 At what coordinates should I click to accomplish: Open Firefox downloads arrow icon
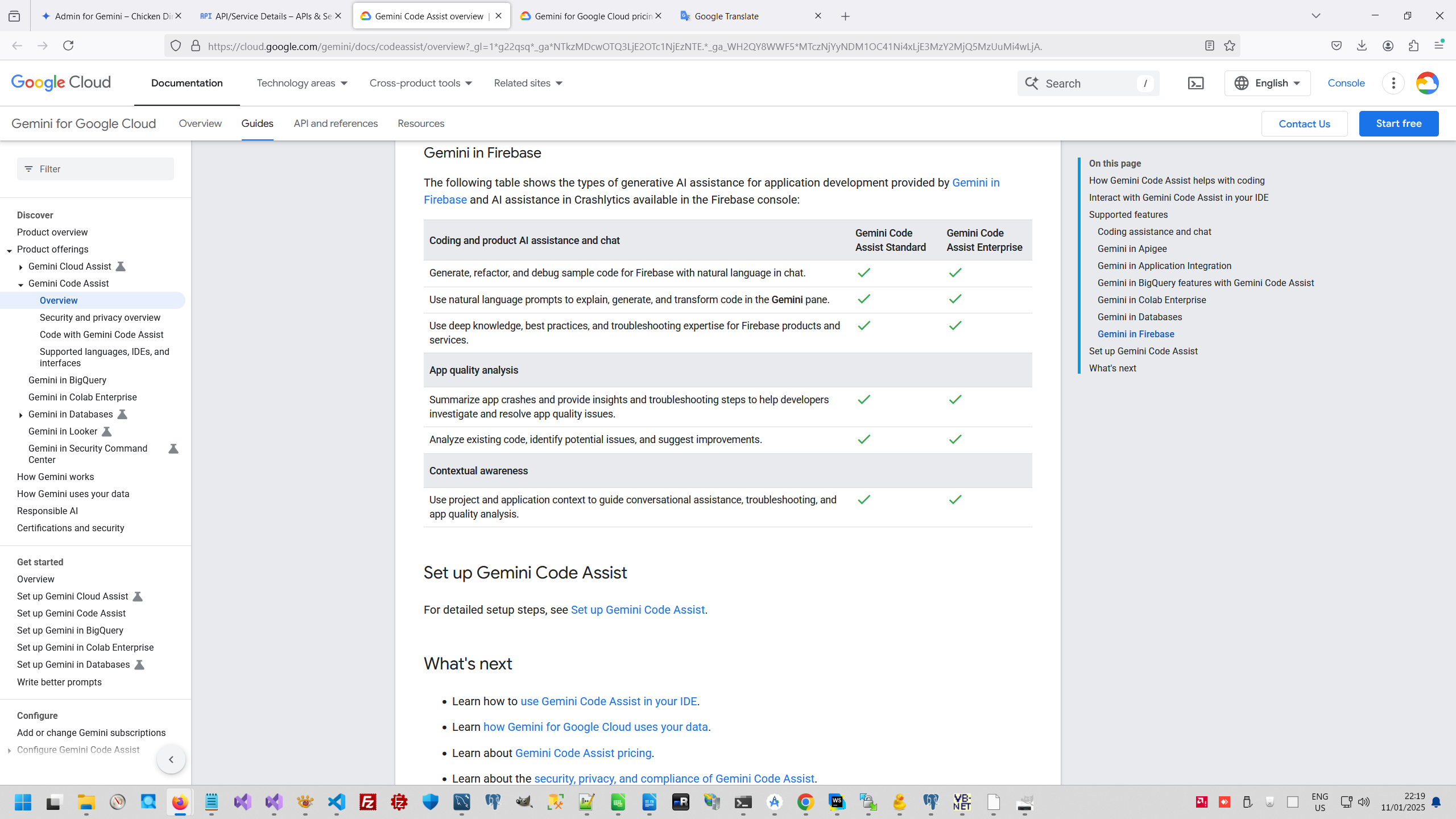[1362, 46]
